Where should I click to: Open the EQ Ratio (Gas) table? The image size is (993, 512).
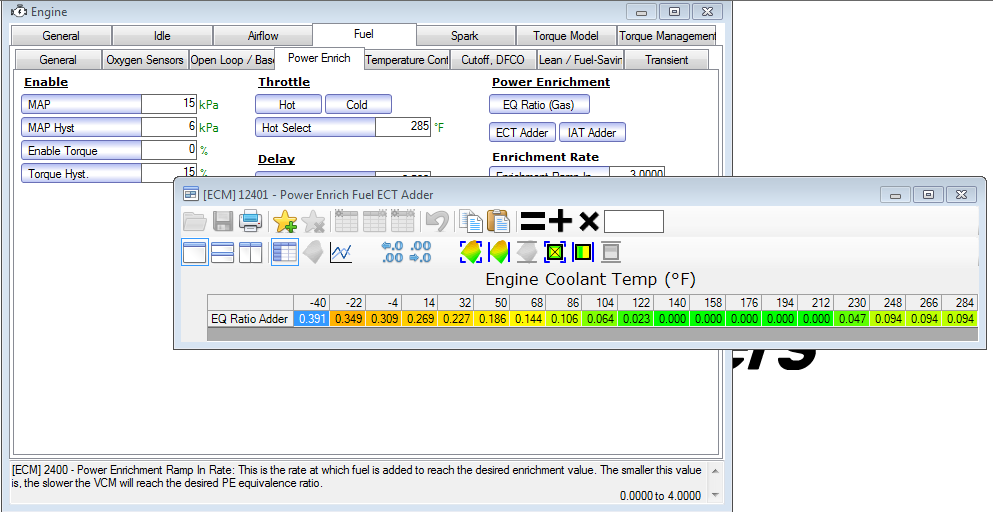click(x=539, y=104)
